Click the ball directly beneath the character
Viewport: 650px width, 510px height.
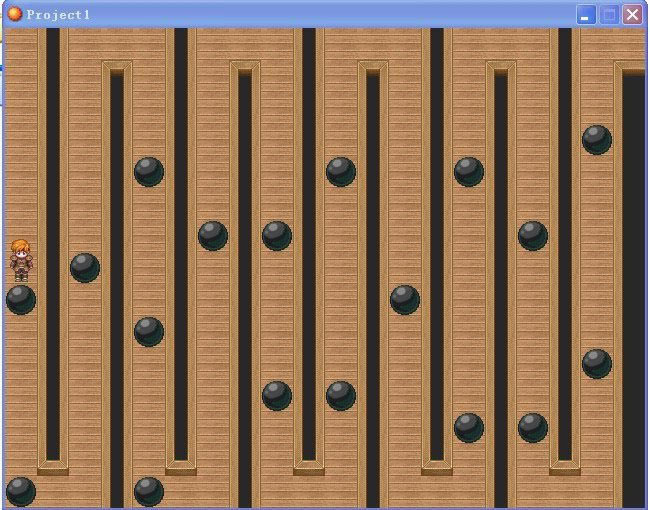(x=21, y=300)
